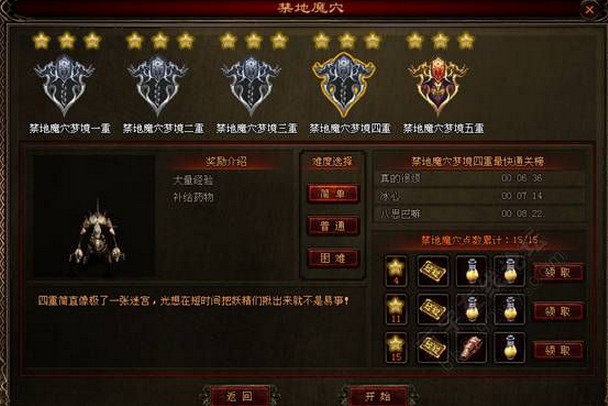The image size is (608, 406).
Task: Claim the 15-star reward with 领取
Action: 558,351
